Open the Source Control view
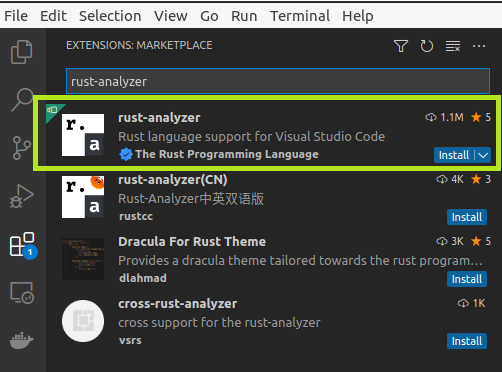 22,148
